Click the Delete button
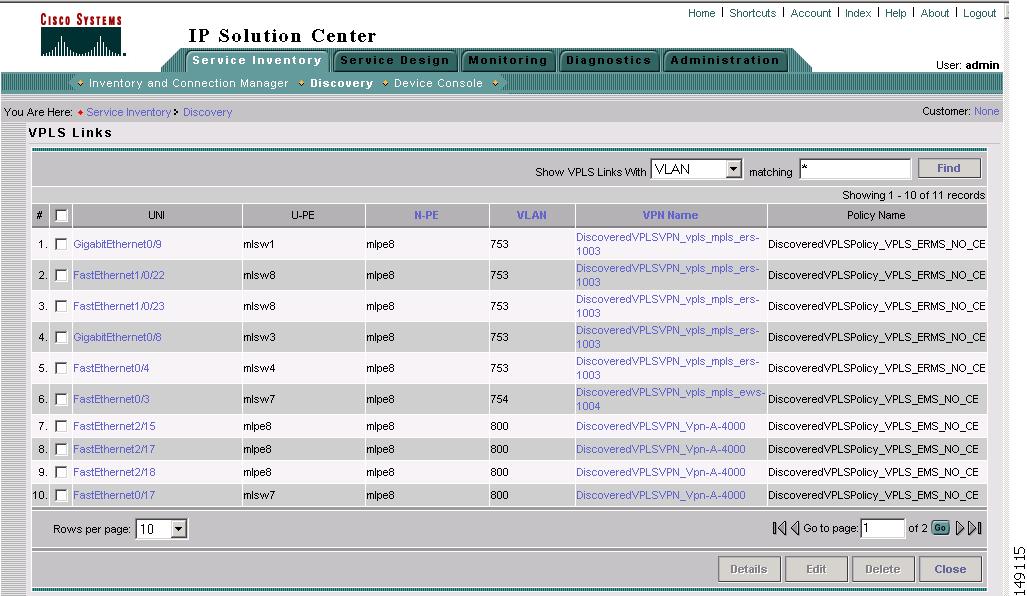The height and width of the screenshot is (596, 1027). point(883,569)
